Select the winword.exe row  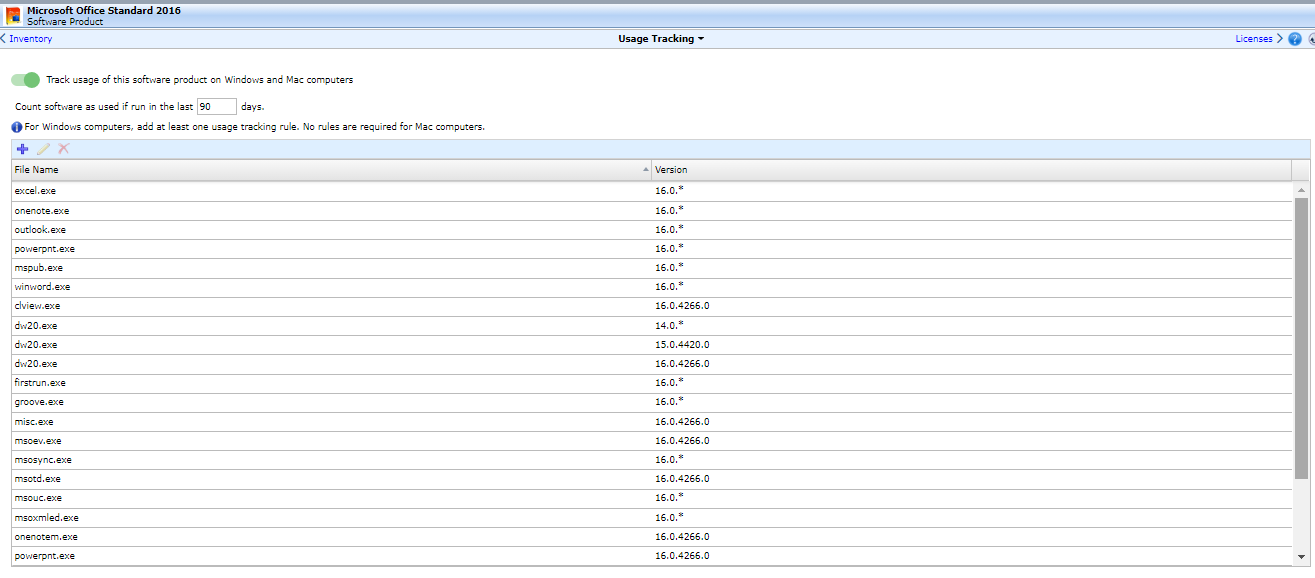click(651, 287)
